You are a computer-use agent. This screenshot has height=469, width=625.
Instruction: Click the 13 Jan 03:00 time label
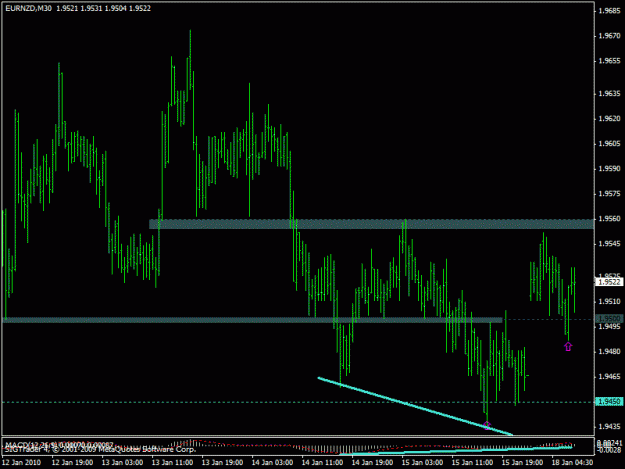click(122, 462)
